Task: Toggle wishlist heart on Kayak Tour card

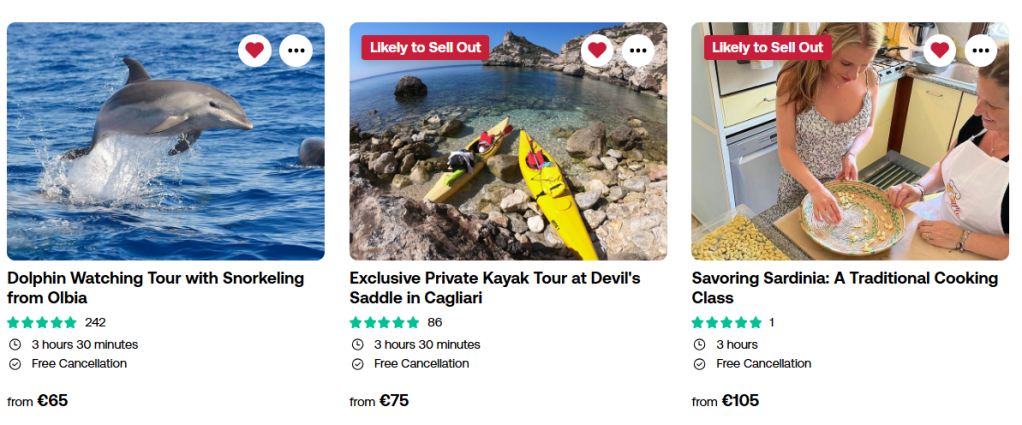Action: coord(597,50)
